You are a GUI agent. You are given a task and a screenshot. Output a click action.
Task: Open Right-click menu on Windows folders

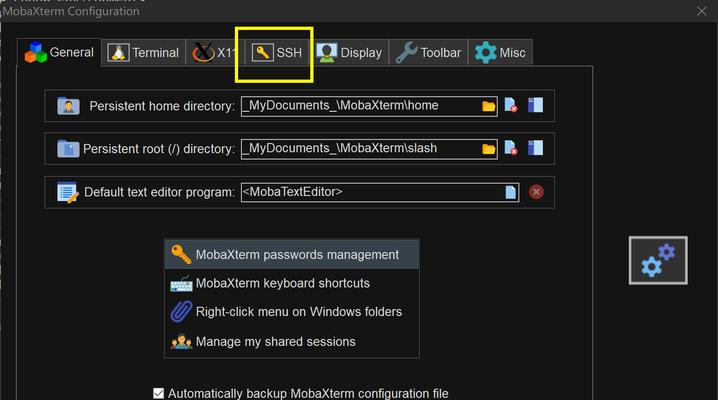(292, 312)
